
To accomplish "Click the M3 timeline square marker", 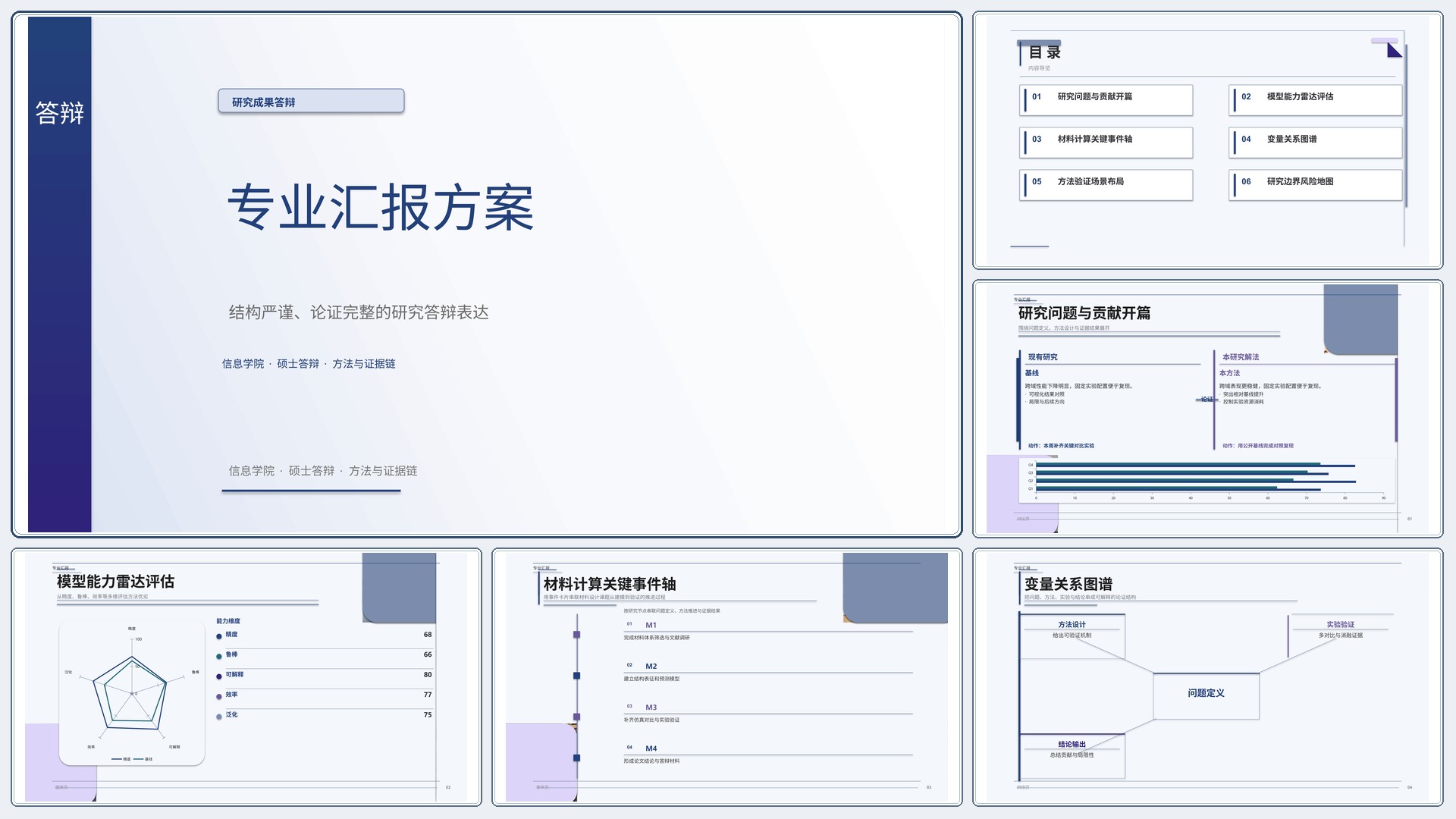I will tap(577, 717).
